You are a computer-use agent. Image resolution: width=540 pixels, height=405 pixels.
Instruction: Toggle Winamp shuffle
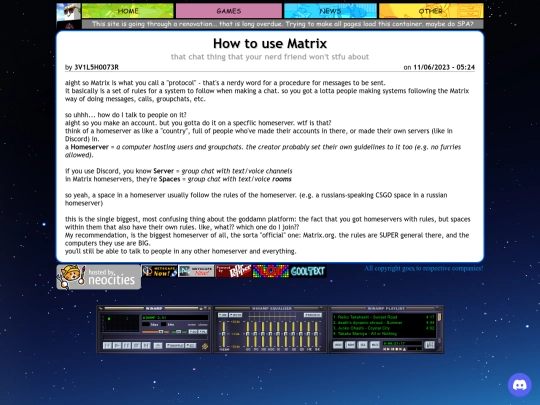pos(175,345)
